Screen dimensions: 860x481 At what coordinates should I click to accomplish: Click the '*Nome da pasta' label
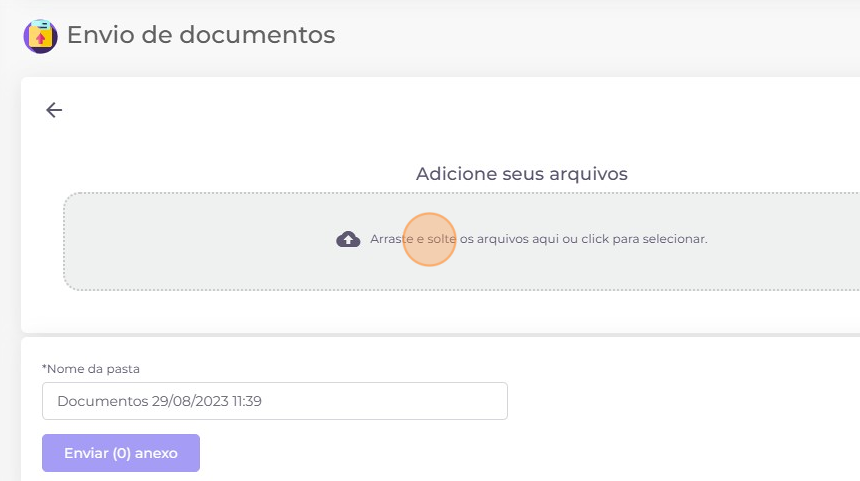coord(91,369)
